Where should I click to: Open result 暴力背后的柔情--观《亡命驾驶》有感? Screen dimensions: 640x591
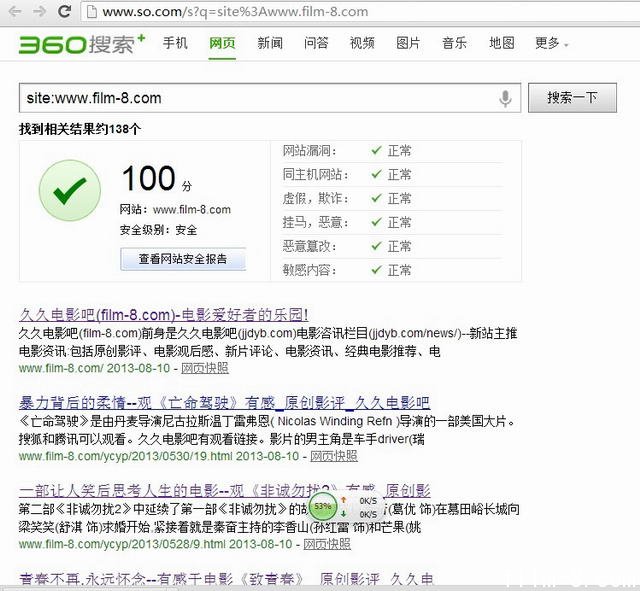click(x=224, y=403)
